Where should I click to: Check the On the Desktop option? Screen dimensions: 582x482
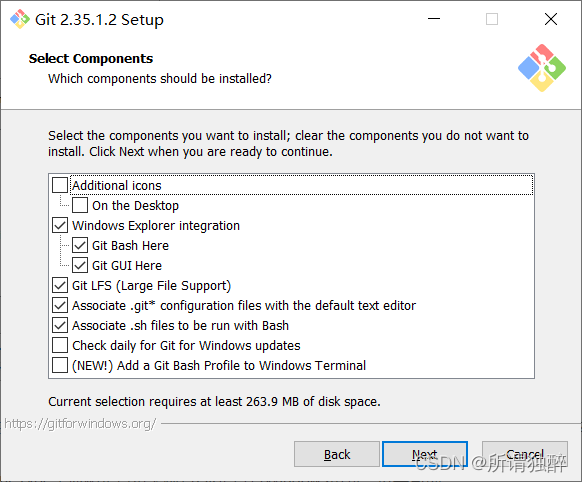pos(80,205)
